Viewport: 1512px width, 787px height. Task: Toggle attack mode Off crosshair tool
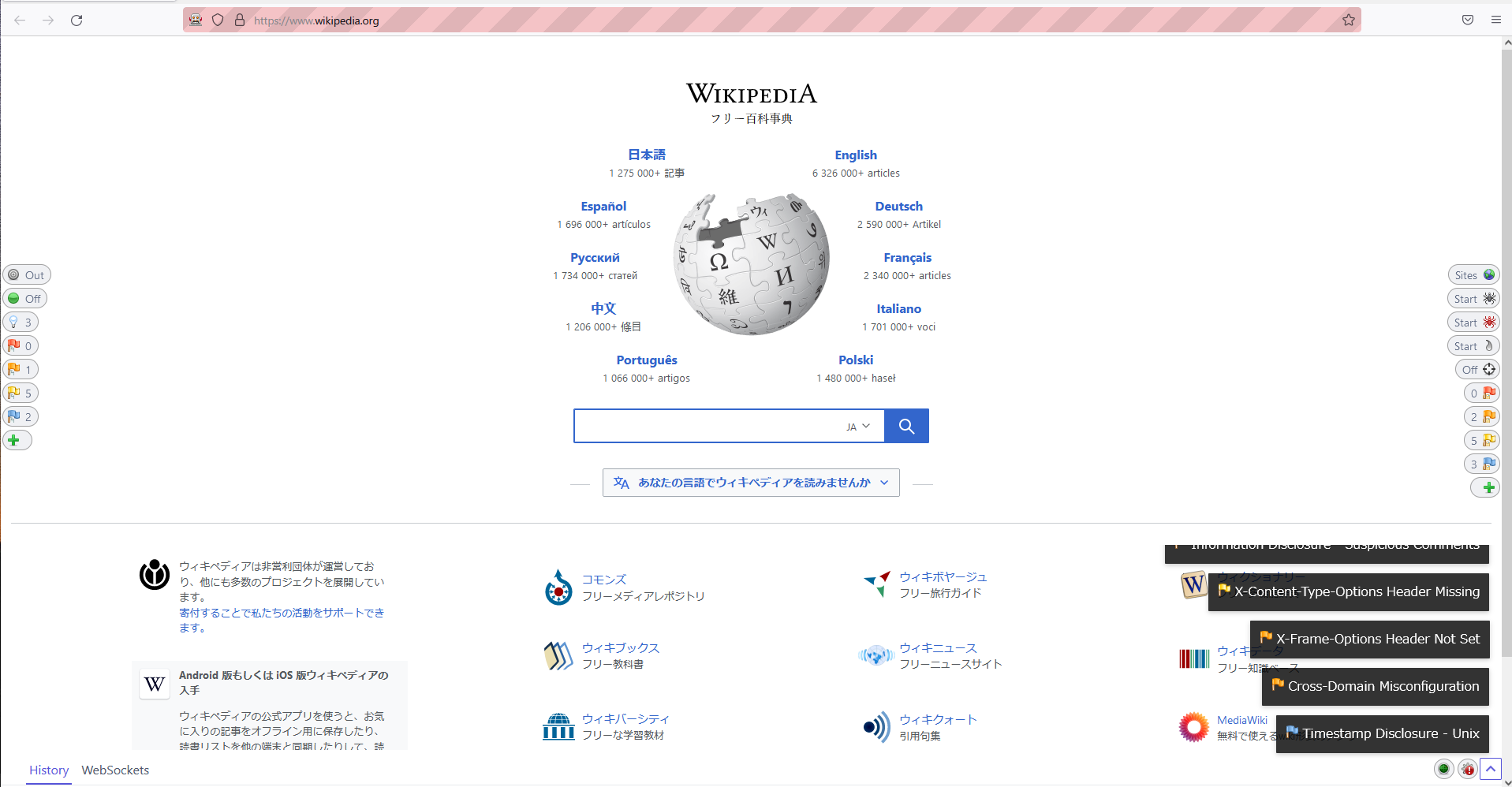point(1477,370)
